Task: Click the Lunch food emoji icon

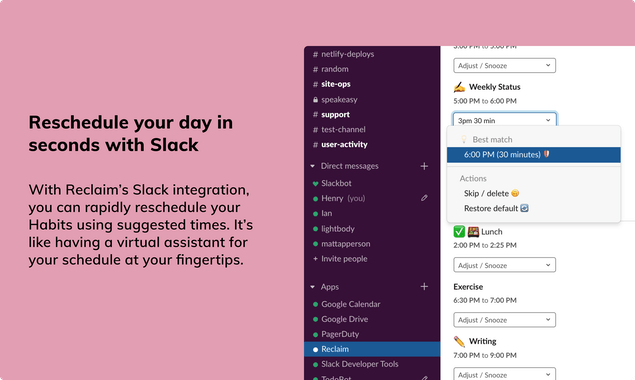Action: [x=473, y=231]
